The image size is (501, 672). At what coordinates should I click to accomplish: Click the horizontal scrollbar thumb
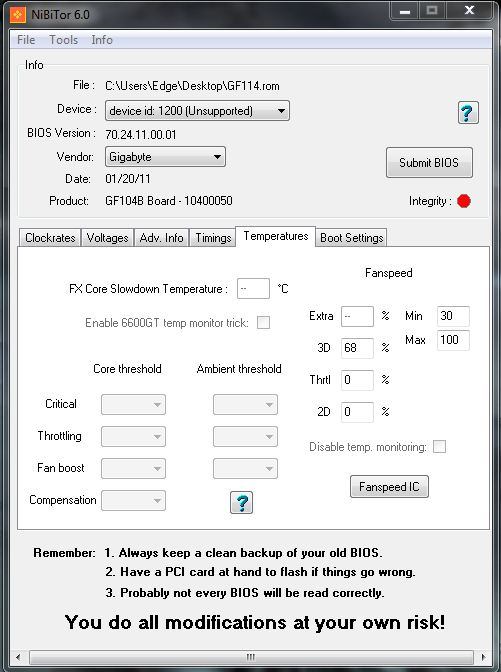(251, 657)
